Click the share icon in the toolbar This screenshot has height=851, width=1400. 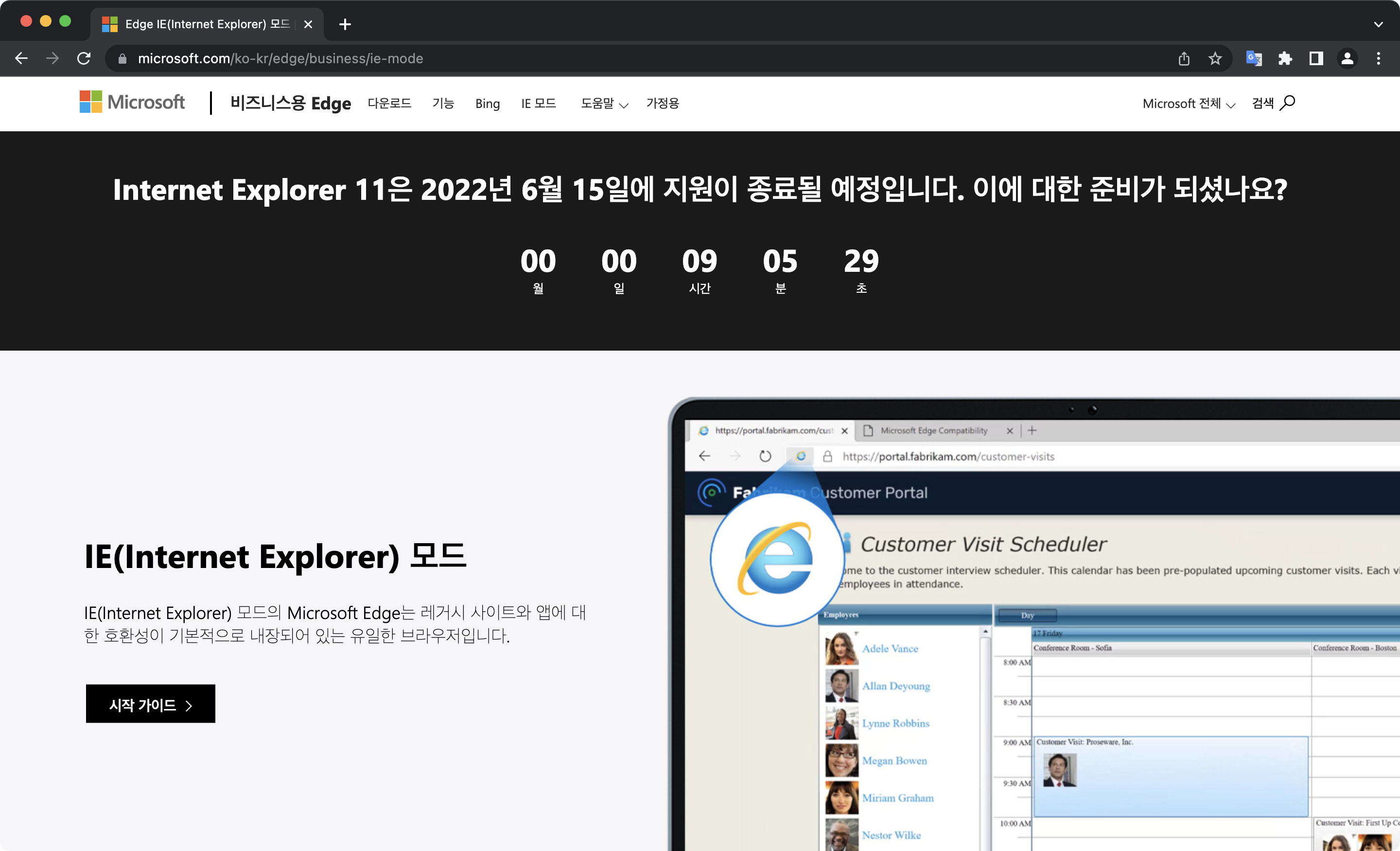[1184, 58]
